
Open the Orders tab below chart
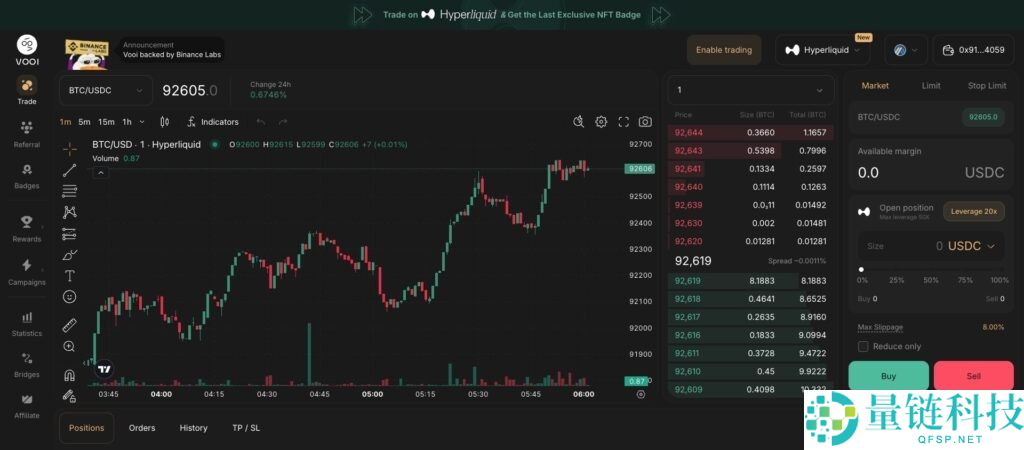(142, 428)
